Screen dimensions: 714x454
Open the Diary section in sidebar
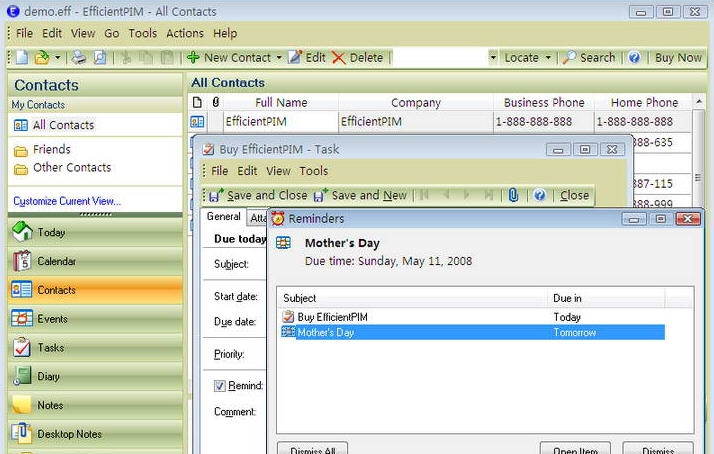pyautogui.click(x=95, y=377)
